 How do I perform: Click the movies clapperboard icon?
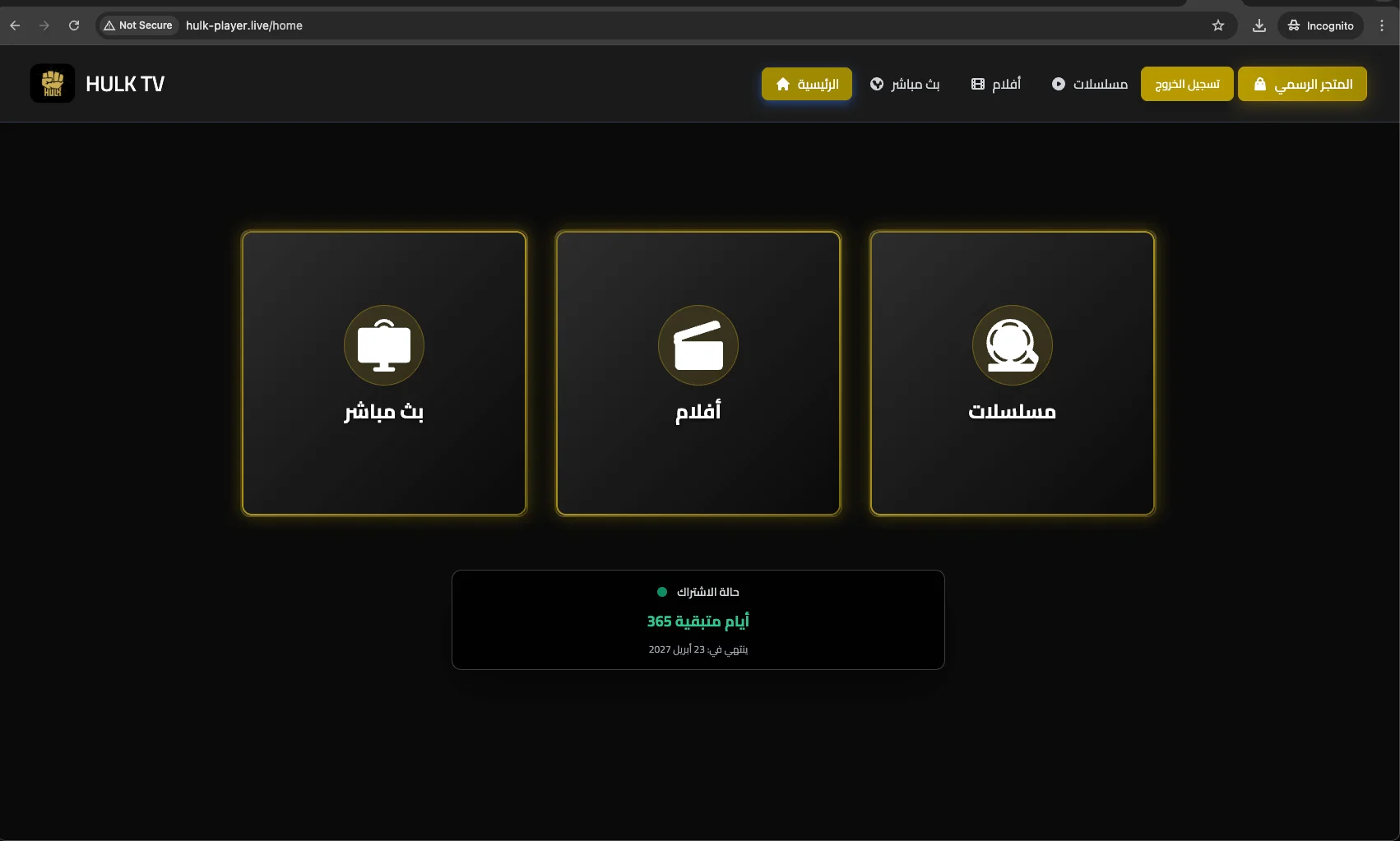pyautogui.click(x=698, y=345)
